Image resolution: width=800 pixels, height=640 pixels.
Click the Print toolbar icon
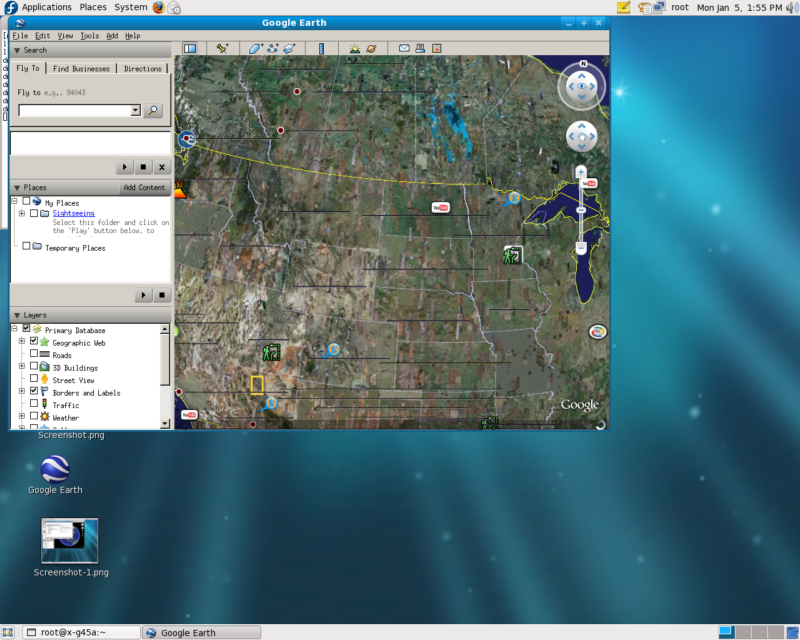(x=420, y=48)
